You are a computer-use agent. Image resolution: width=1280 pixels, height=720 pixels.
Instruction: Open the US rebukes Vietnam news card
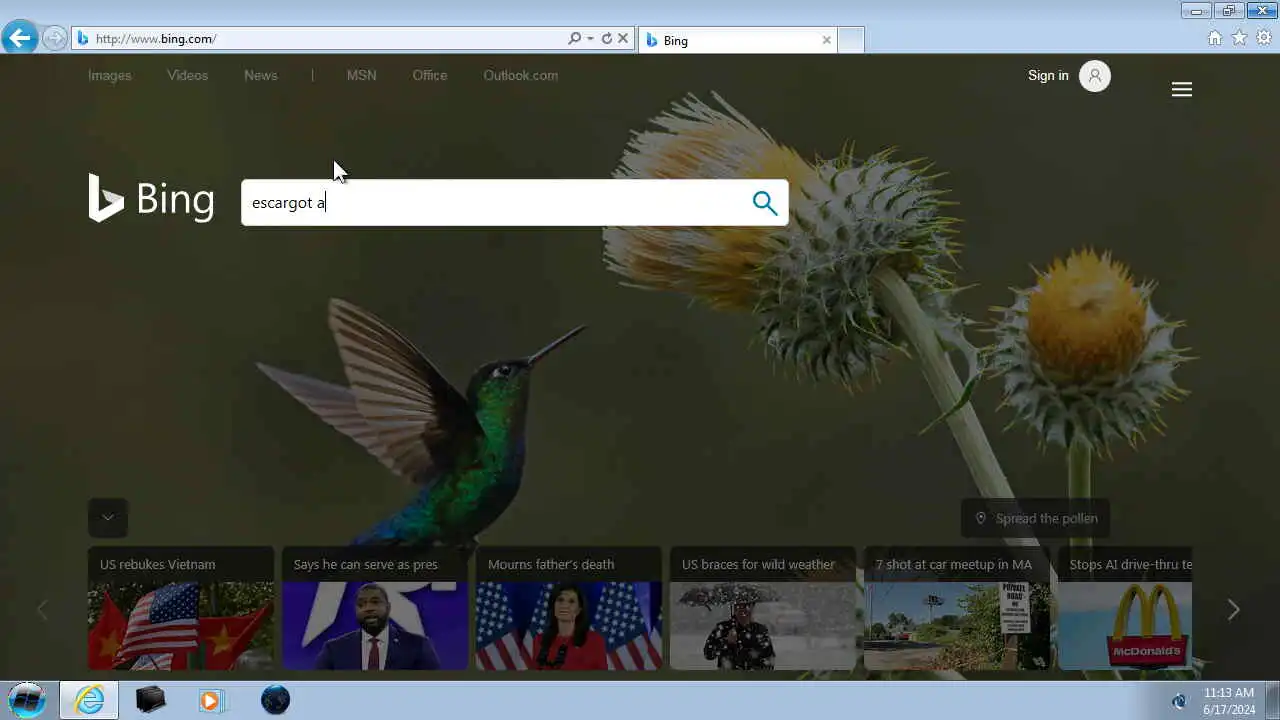[181, 608]
